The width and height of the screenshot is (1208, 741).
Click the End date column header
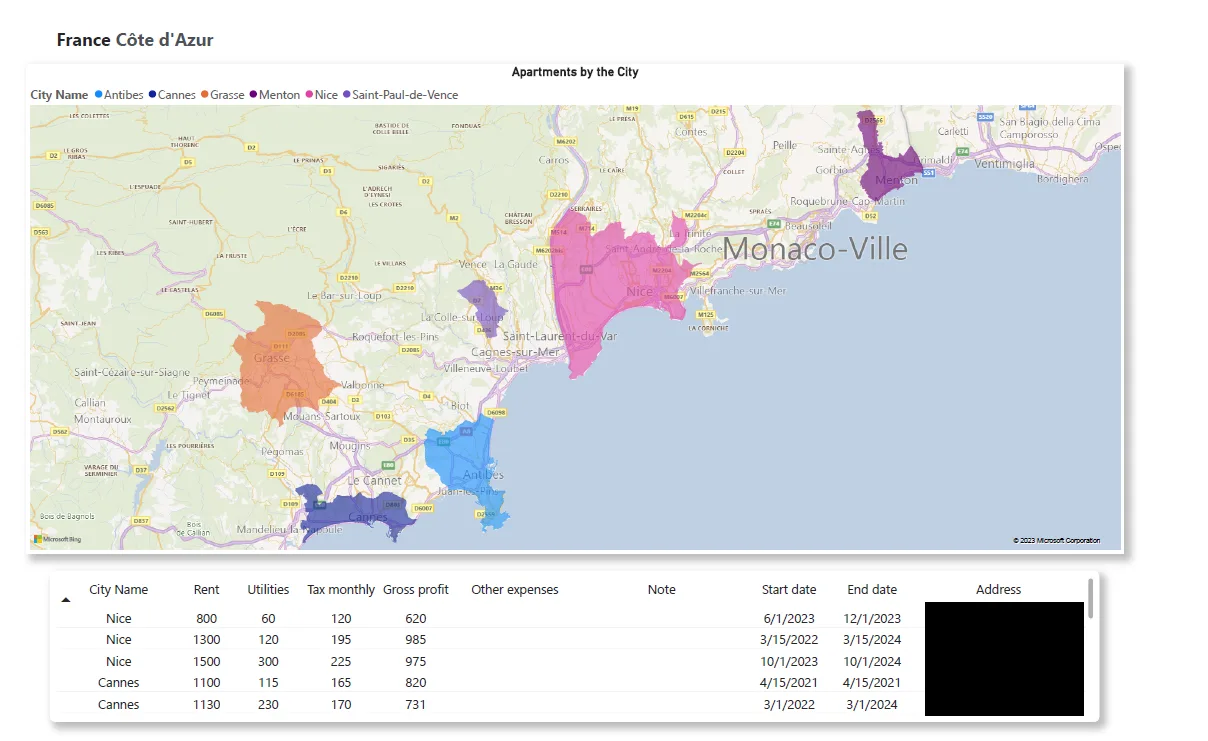pyautogui.click(x=872, y=590)
